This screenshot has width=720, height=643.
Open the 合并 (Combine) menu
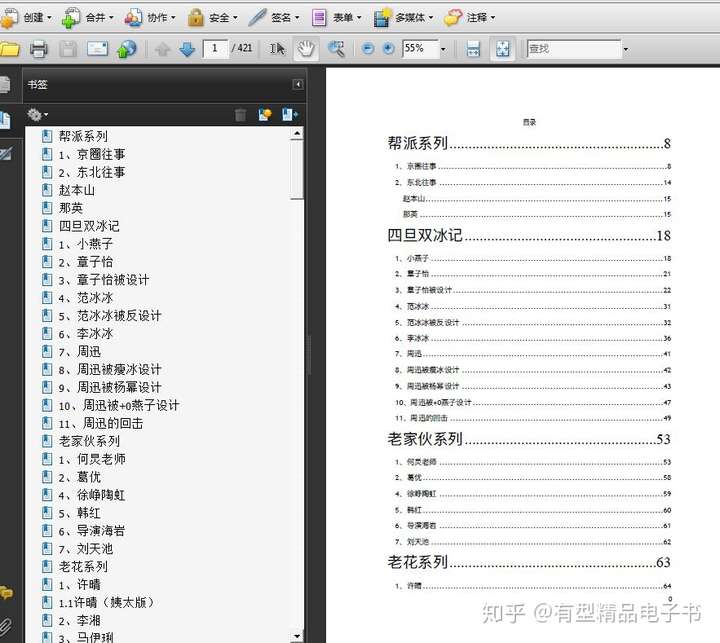(87, 17)
